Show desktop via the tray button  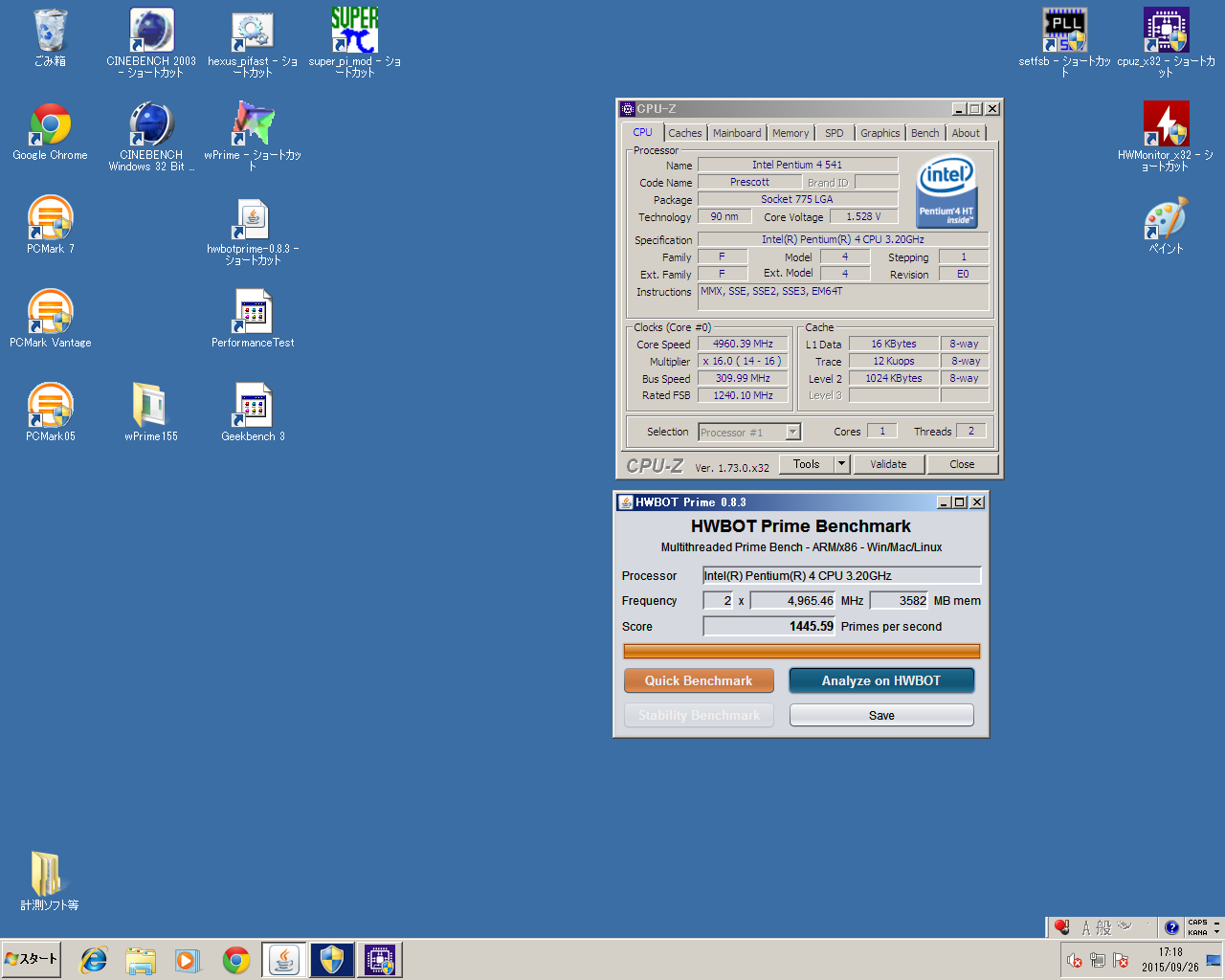pos(1214,960)
